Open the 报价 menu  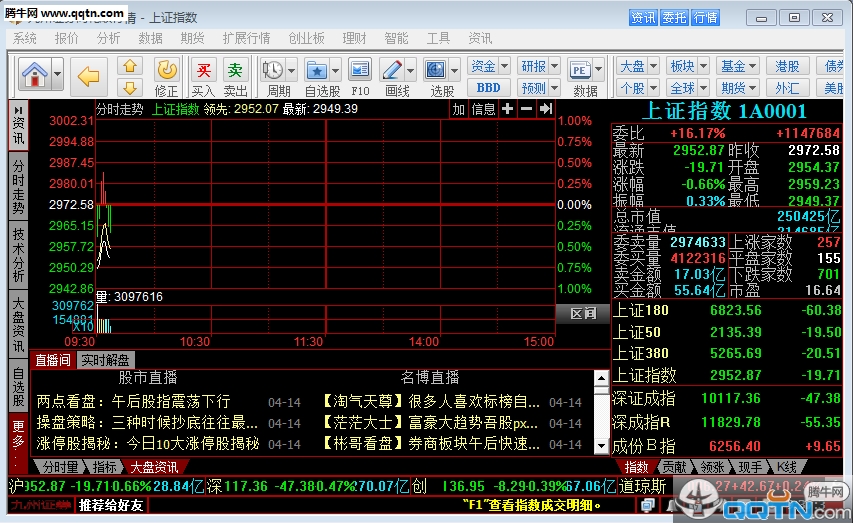66,38
